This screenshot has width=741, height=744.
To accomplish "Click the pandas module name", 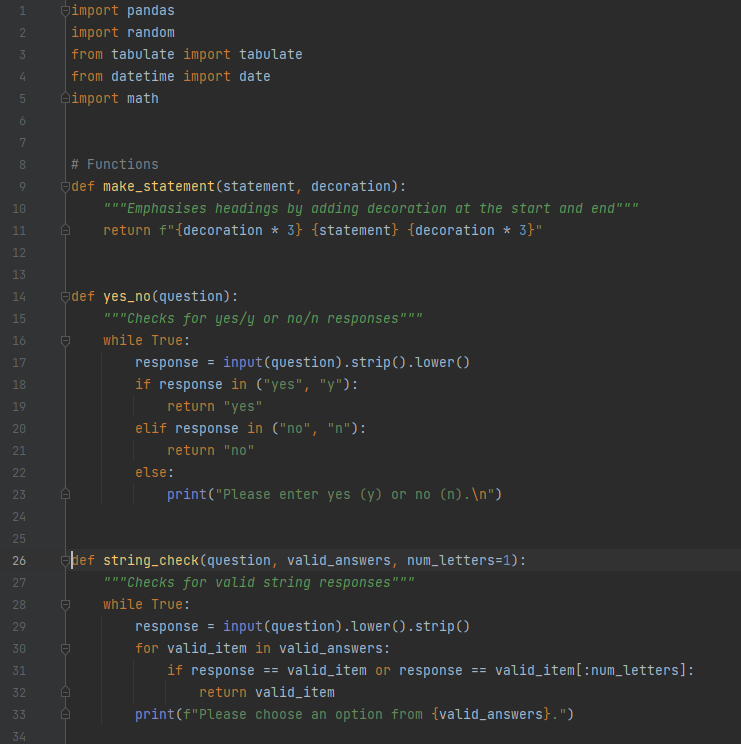I will [150, 11].
